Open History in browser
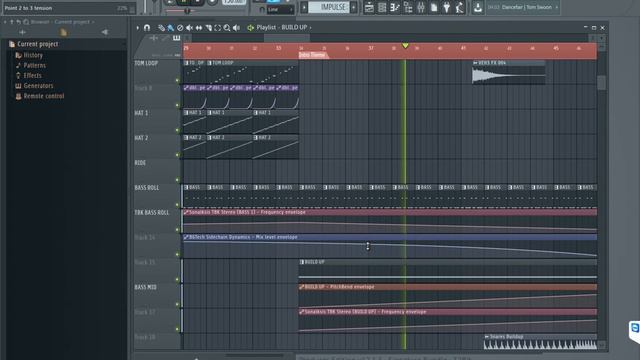Viewport: 640px width, 360px height. click(33, 55)
